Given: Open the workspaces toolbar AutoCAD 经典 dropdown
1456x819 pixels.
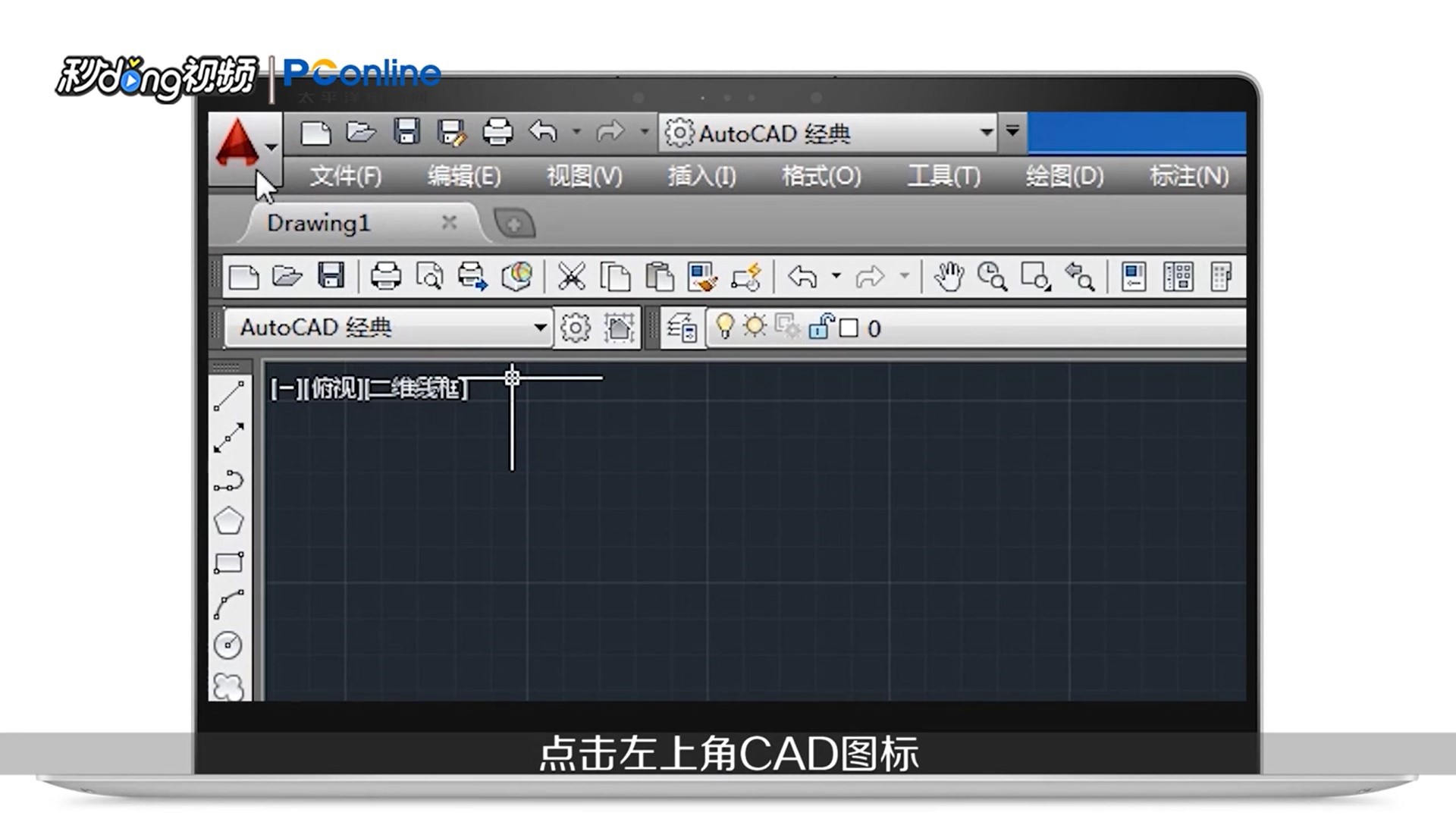Looking at the screenshot, I should pos(389,328).
